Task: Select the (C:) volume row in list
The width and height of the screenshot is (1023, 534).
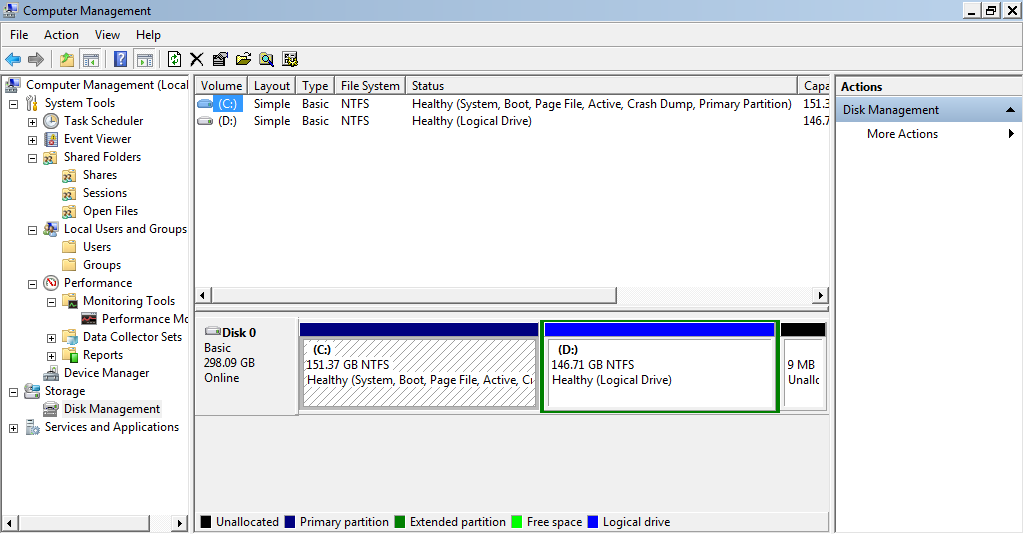Action: [x=512, y=104]
